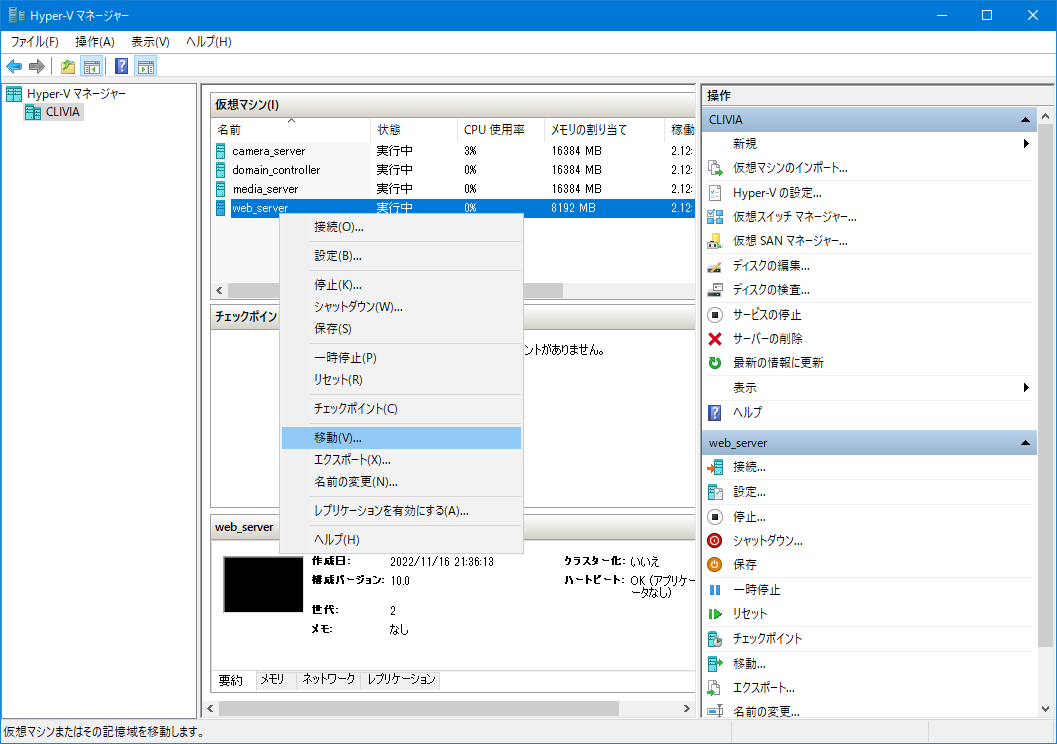Image resolution: width=1057 pixels, height=744 pixels.
Task: Click the forward arrow toolbar icon
Action: [x=37, y=66]
